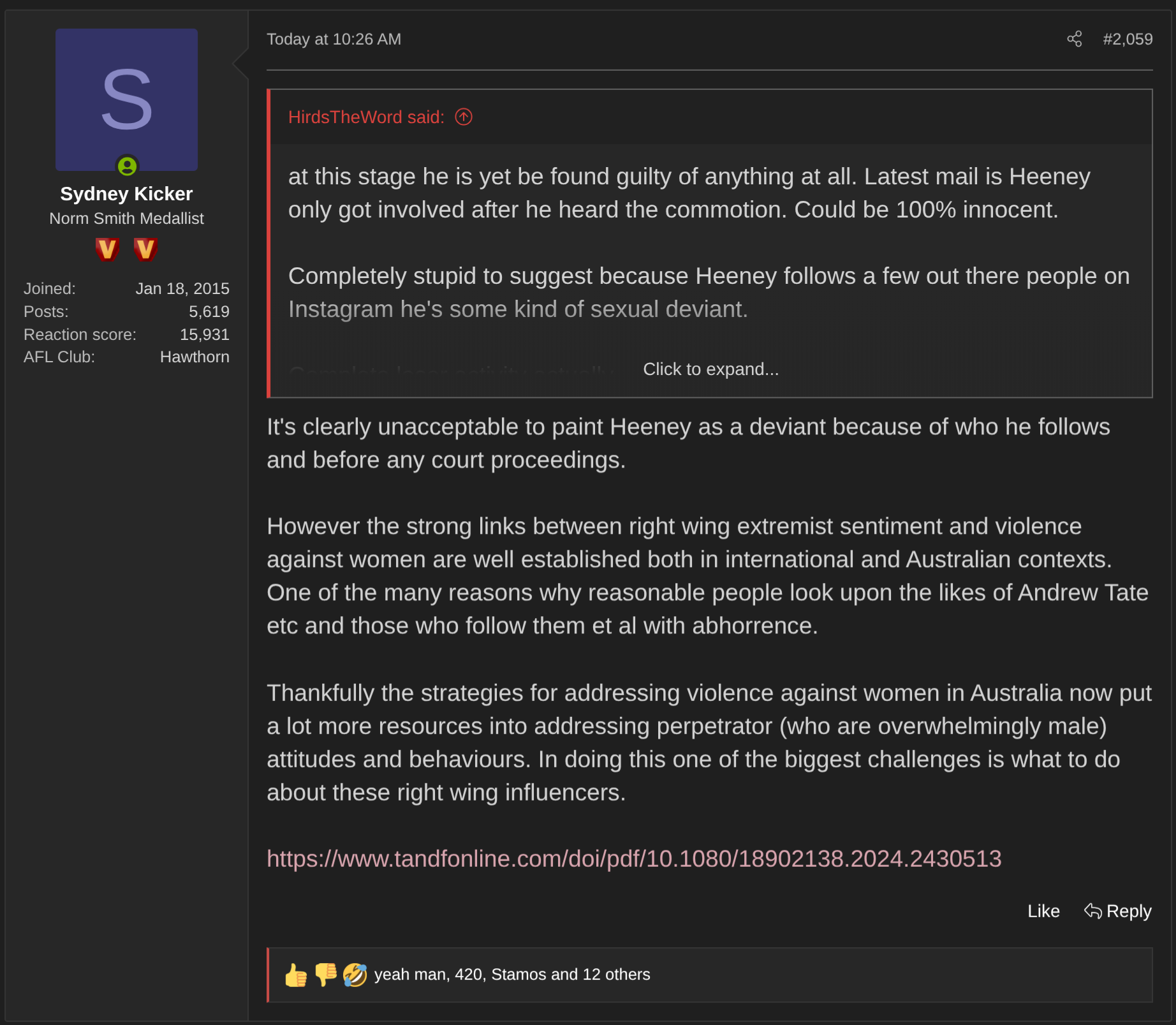Expand the quoted post with Click to expand
Viewport: 1176px width, 1025px height.
click(x=710, y=369)
